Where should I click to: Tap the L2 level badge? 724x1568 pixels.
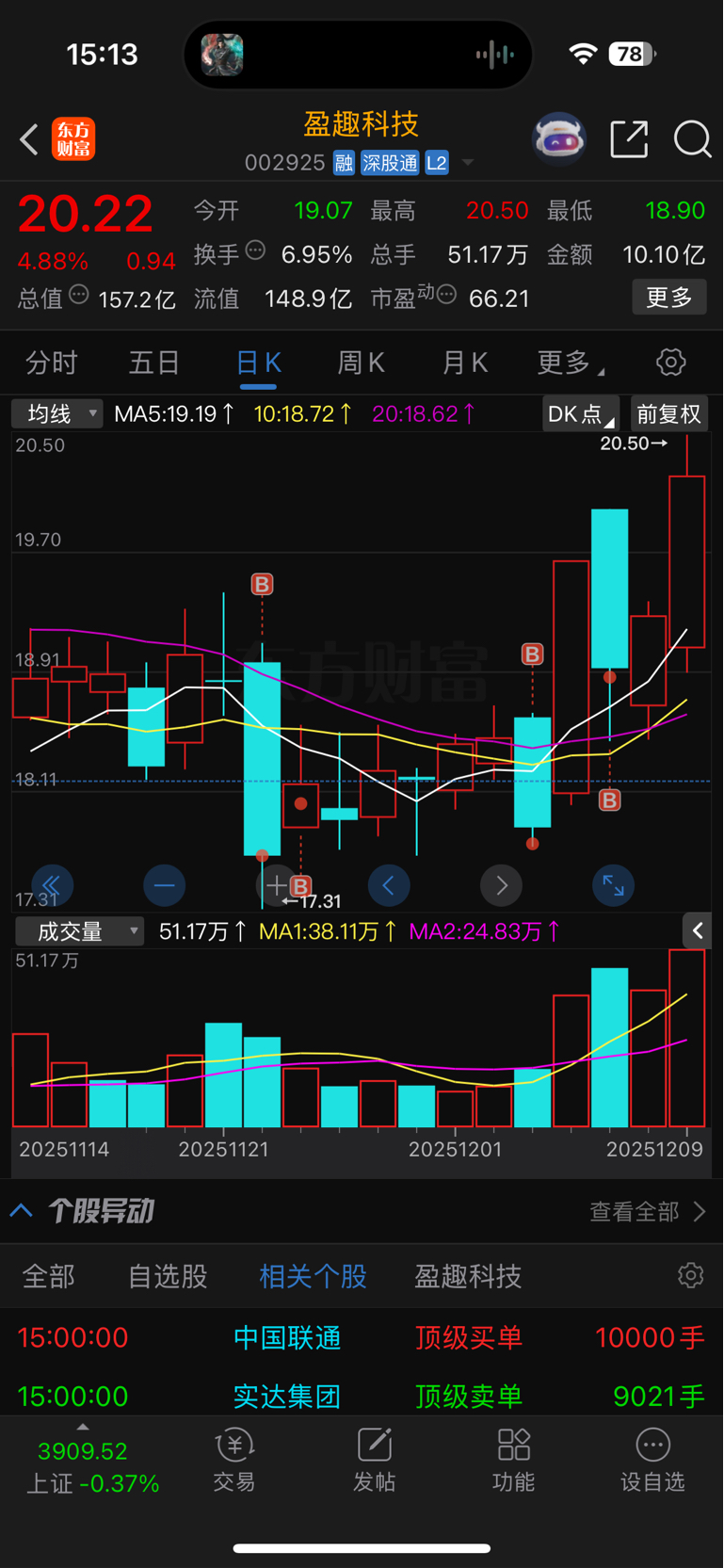point(437,163)
